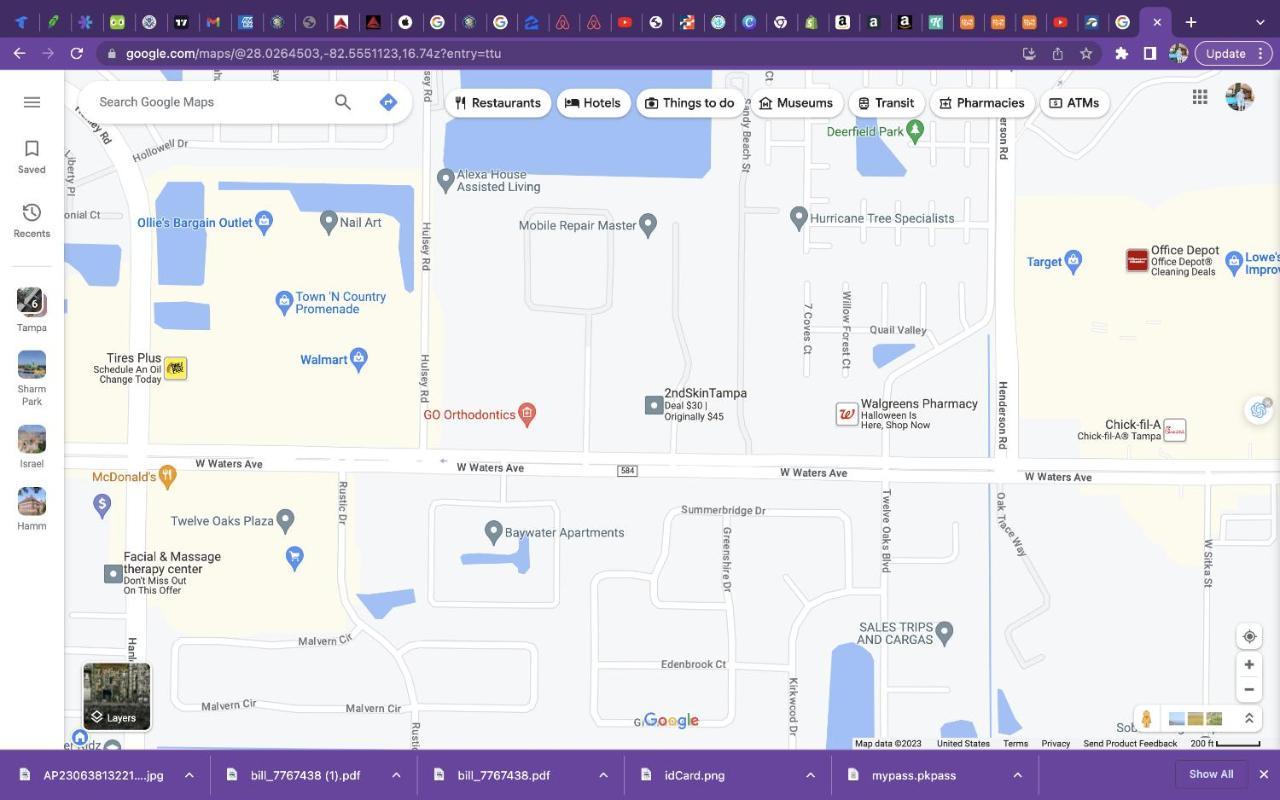Focus the Search Google Maps field
Image resolution: width=1280 pixels, height=800 pixels.
coord(210,102)
